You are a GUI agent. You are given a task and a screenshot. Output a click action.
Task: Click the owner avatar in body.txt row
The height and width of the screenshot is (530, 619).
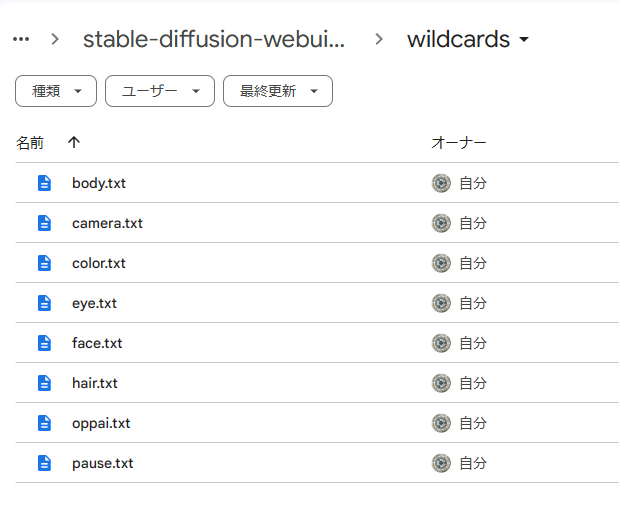[441, 183]
